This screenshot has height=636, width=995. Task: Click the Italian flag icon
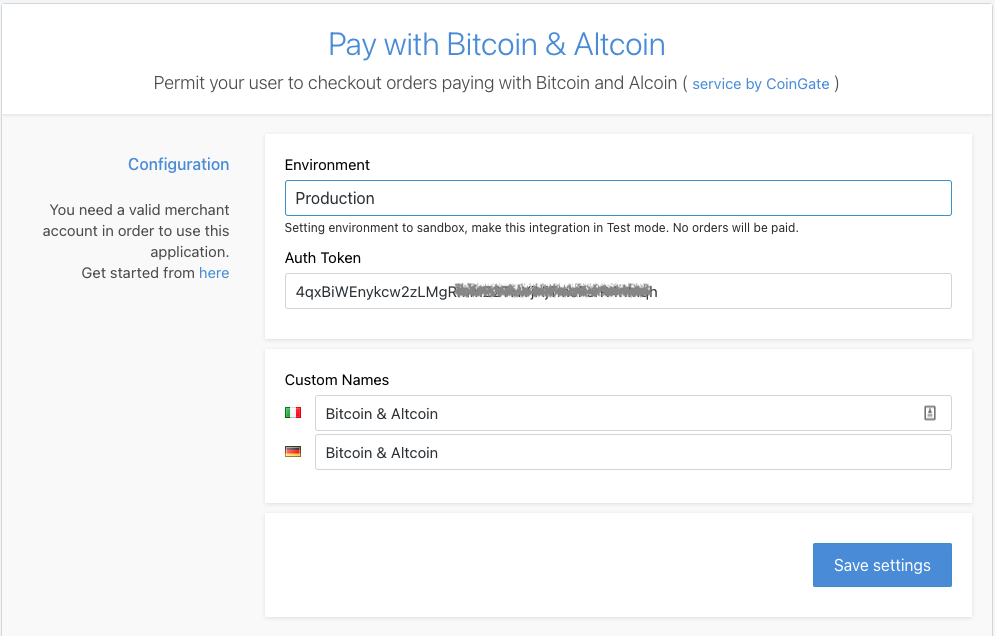tap(293, 412)
